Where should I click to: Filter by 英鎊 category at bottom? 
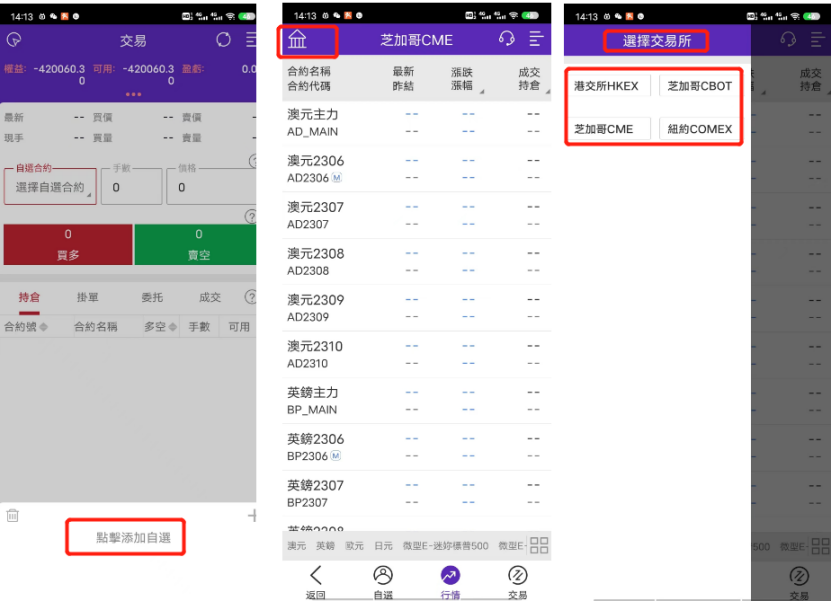pyautogui.click(x=325, y=545)
